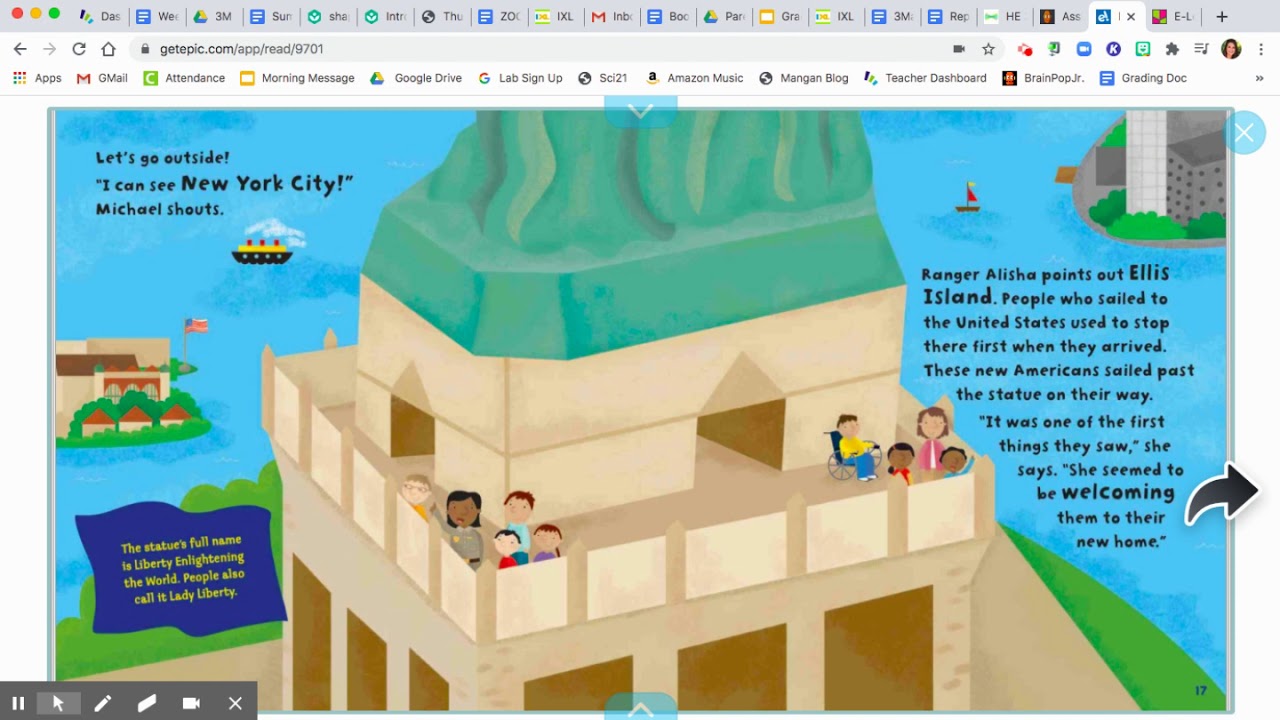
Task: Switch to the Rep document tab
Action: (950, 16)
